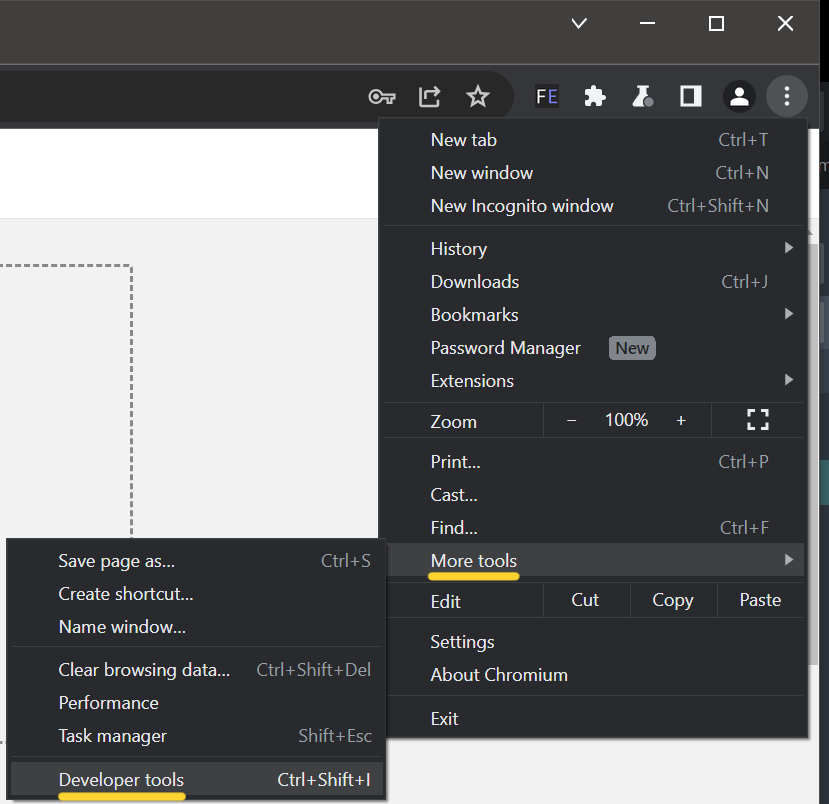Open Developer tools from the submenu

coord(120,780)
